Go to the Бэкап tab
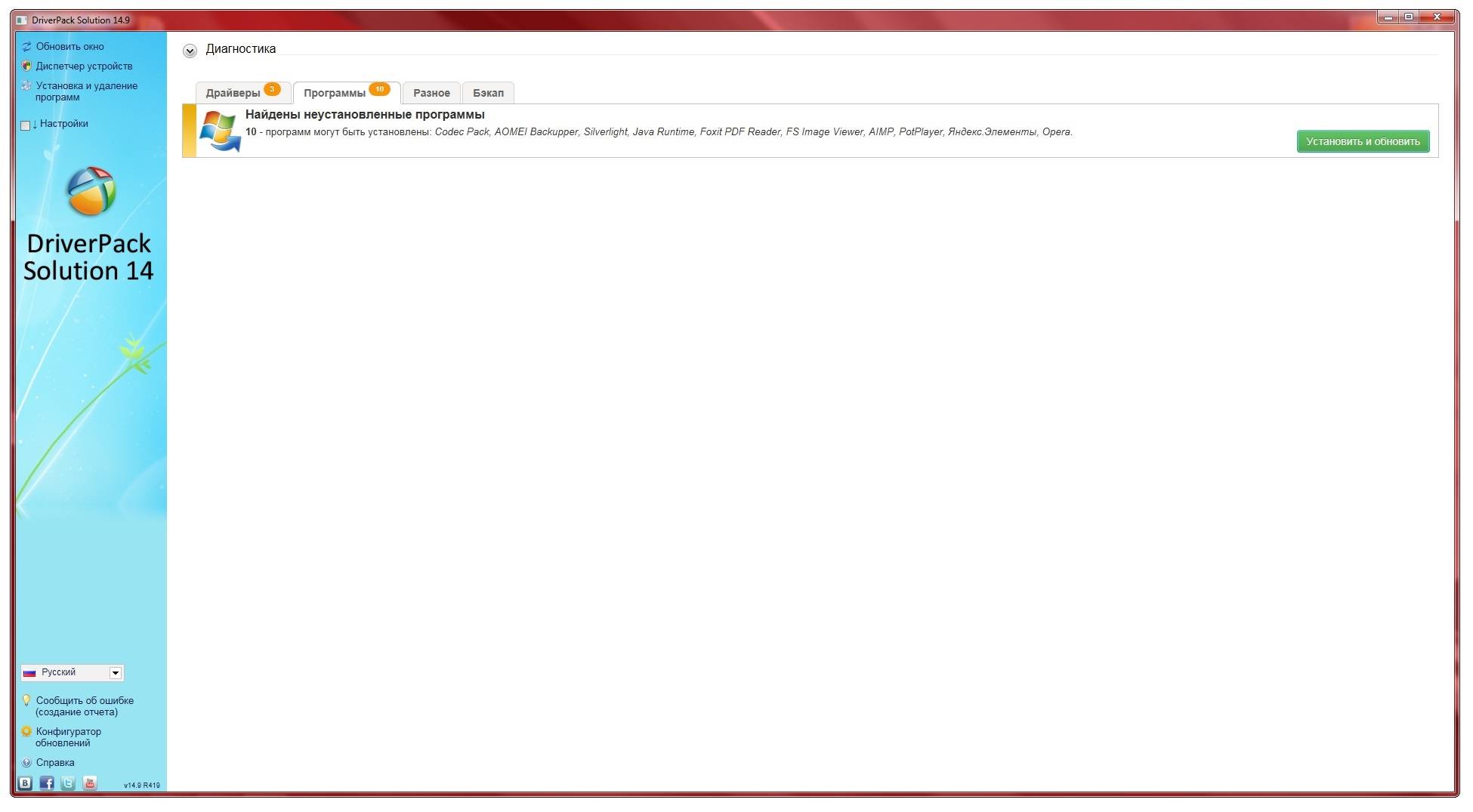Screen dimensions: 1473x812 (x=488, y=93)
